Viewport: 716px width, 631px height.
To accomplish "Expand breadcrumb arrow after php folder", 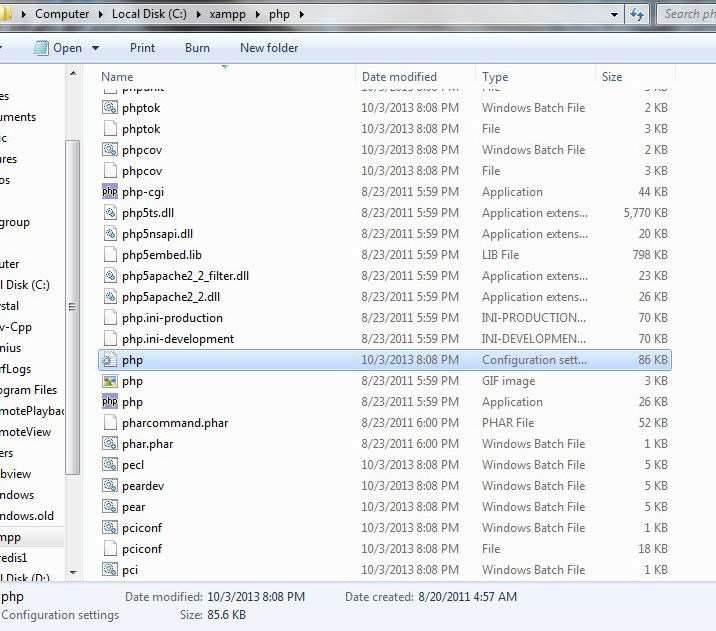I will click(x=301, y=15).
